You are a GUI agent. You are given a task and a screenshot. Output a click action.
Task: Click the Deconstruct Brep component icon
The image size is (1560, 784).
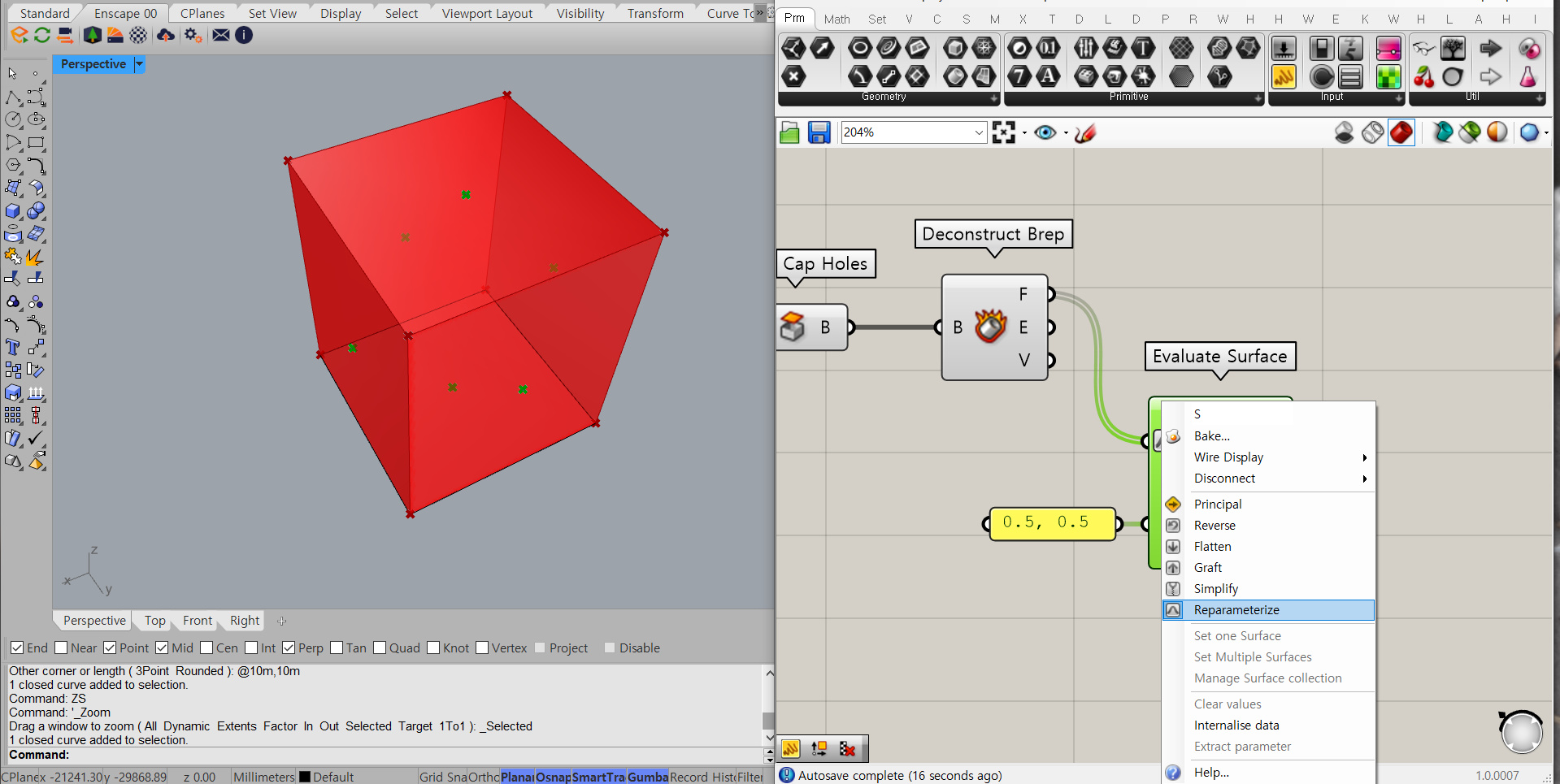coord(990,327)
